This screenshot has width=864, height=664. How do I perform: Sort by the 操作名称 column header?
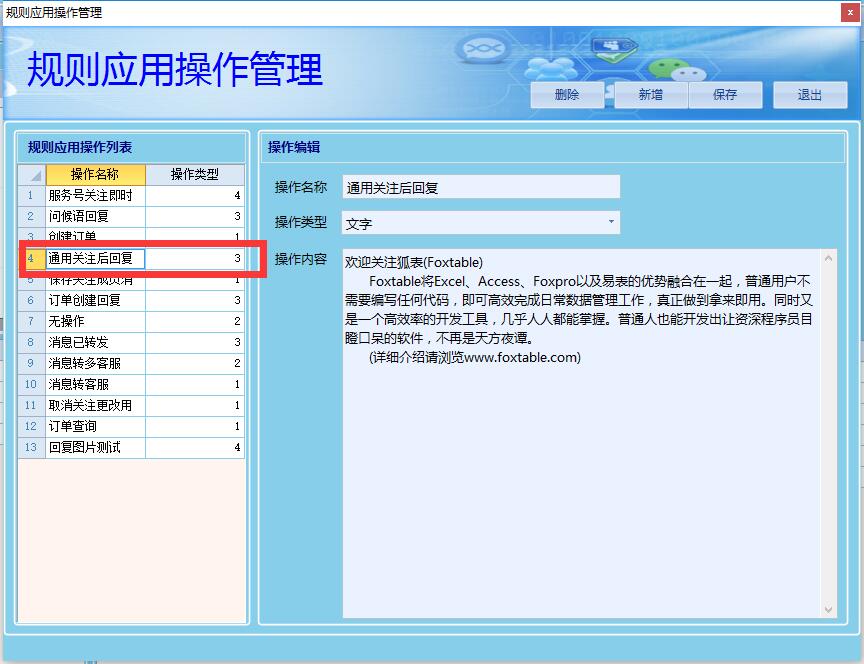tap(95, 174)
